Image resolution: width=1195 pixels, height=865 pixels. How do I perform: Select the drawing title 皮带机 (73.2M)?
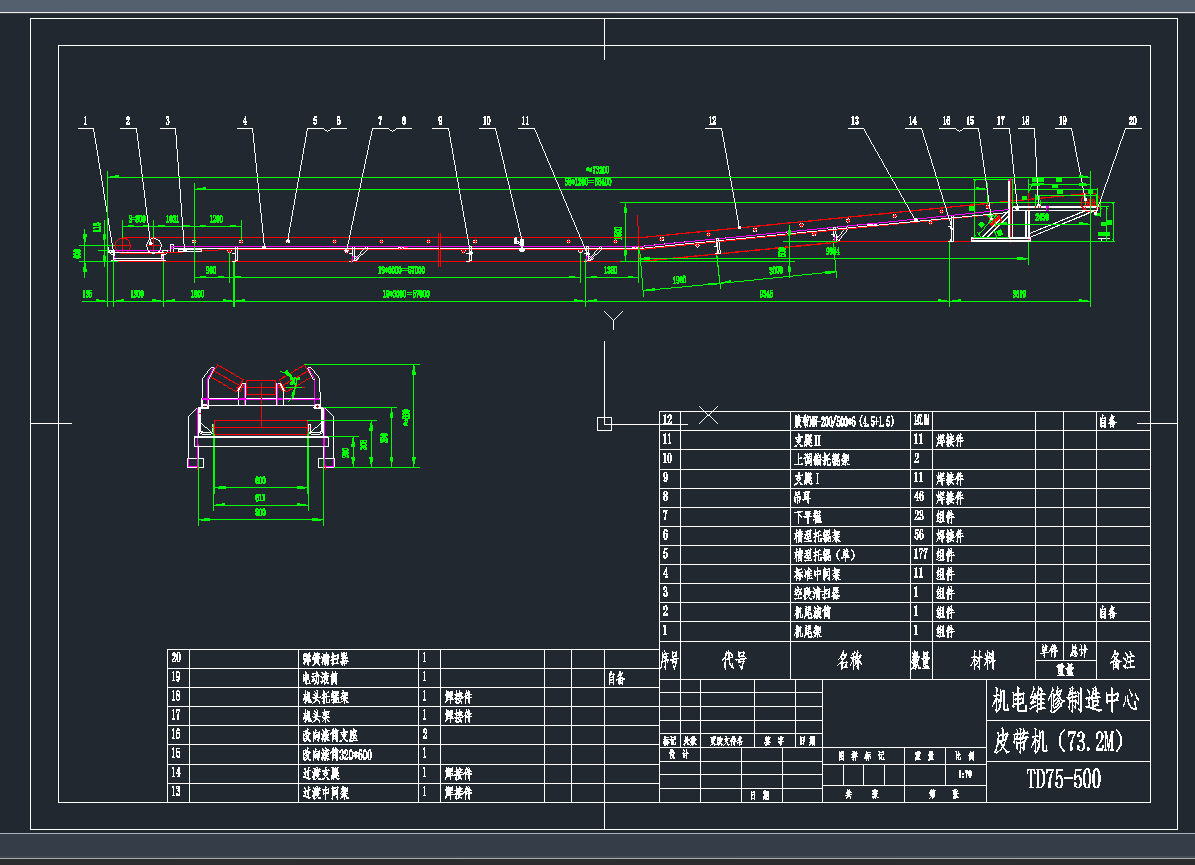1058,741
